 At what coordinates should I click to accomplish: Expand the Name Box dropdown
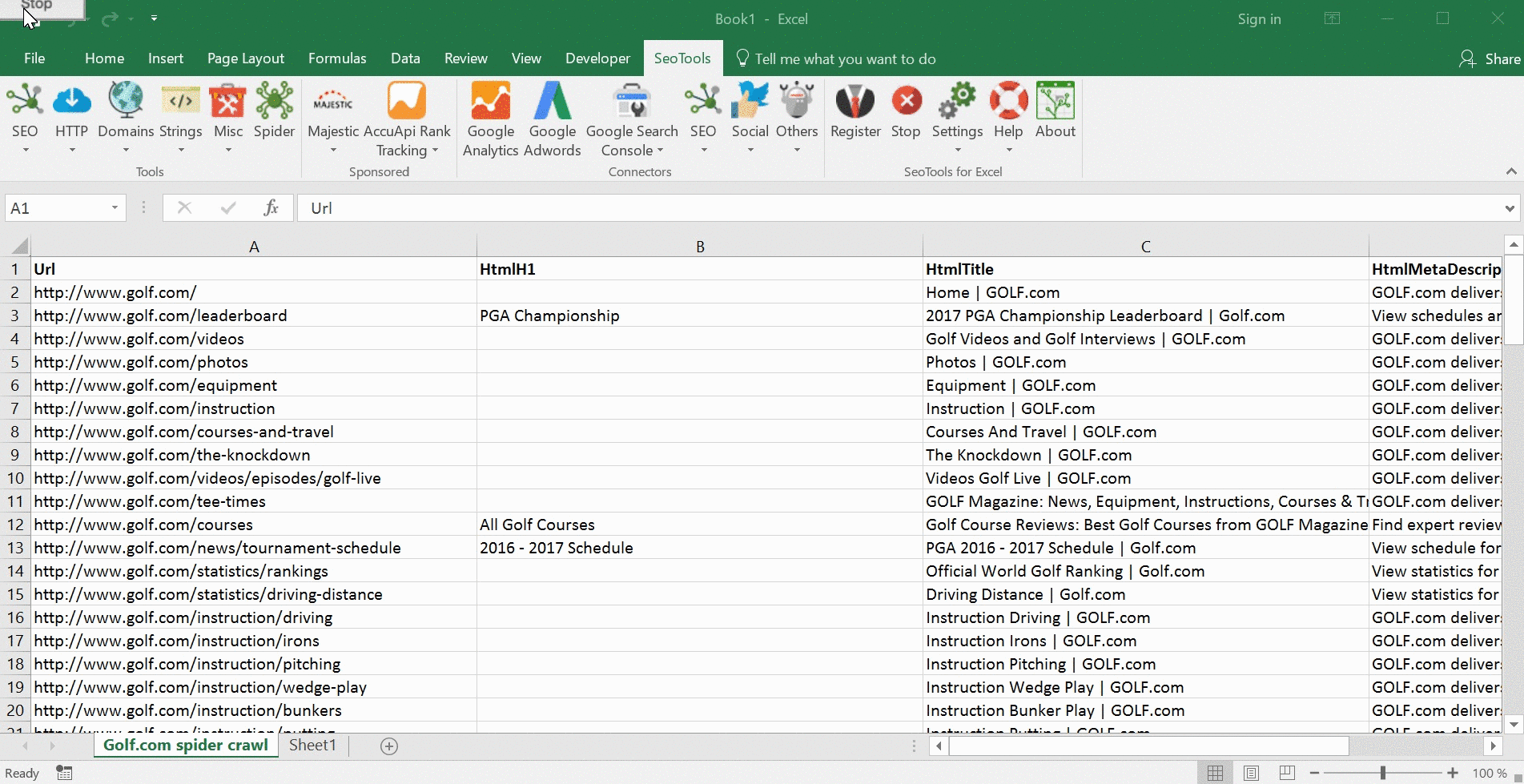[x=115, y=208]
